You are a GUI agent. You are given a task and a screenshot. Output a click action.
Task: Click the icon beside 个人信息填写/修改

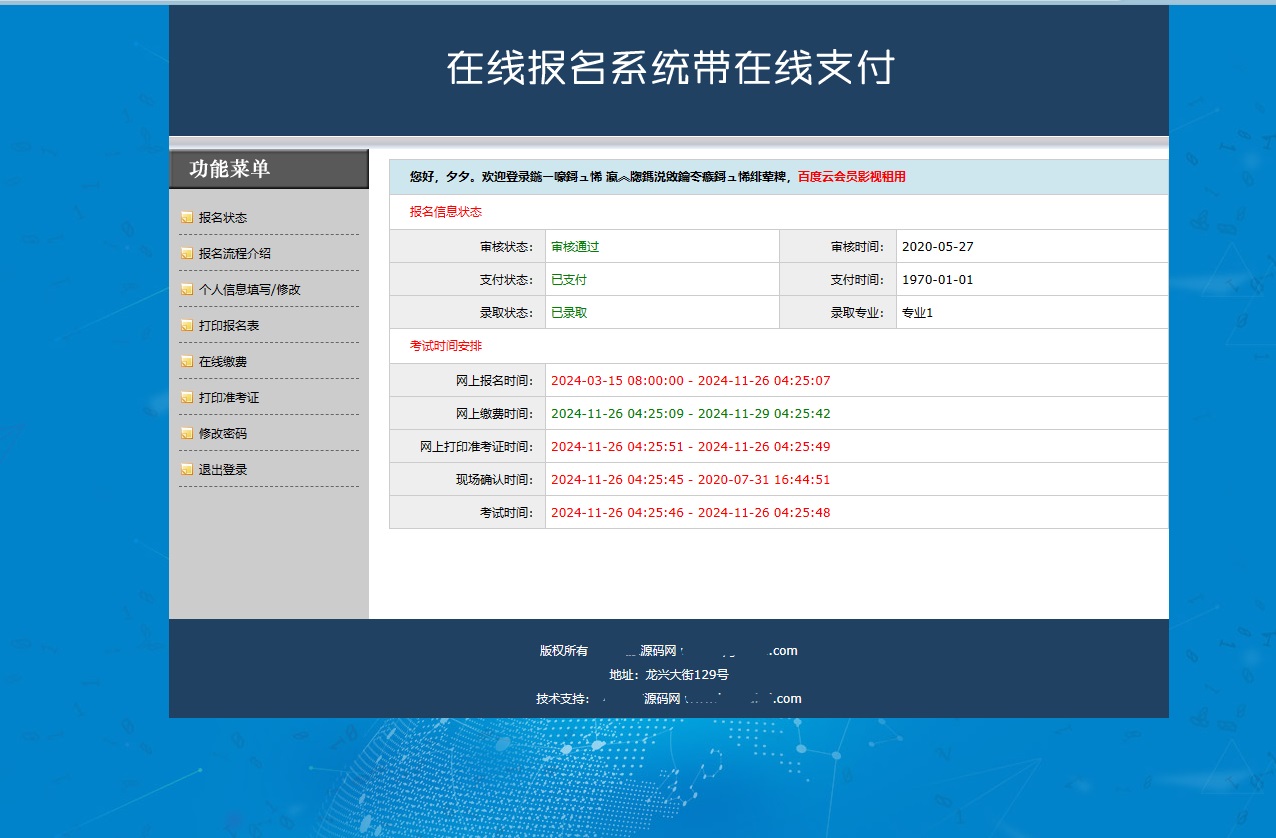tap(186, 290)
